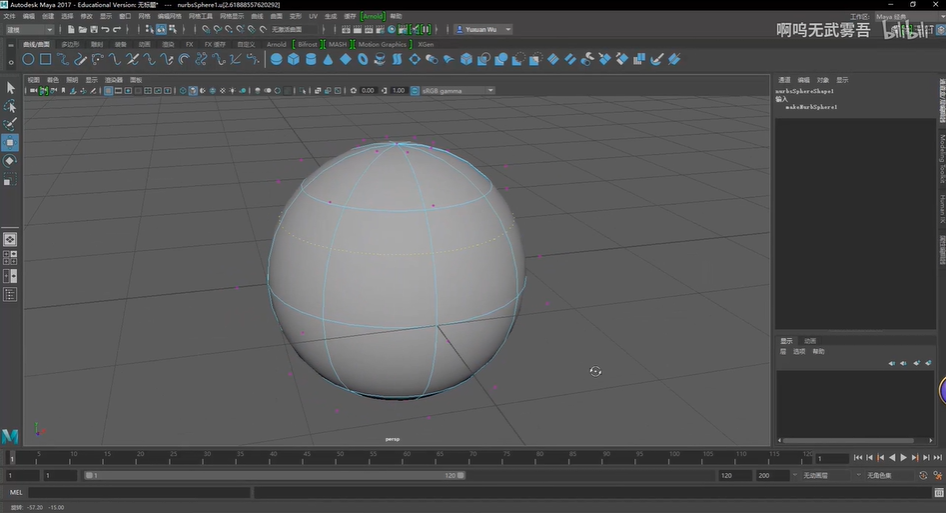The image size is (946, 513).
Task: Click the MEL command line input
Action: [x=139, y=492]
